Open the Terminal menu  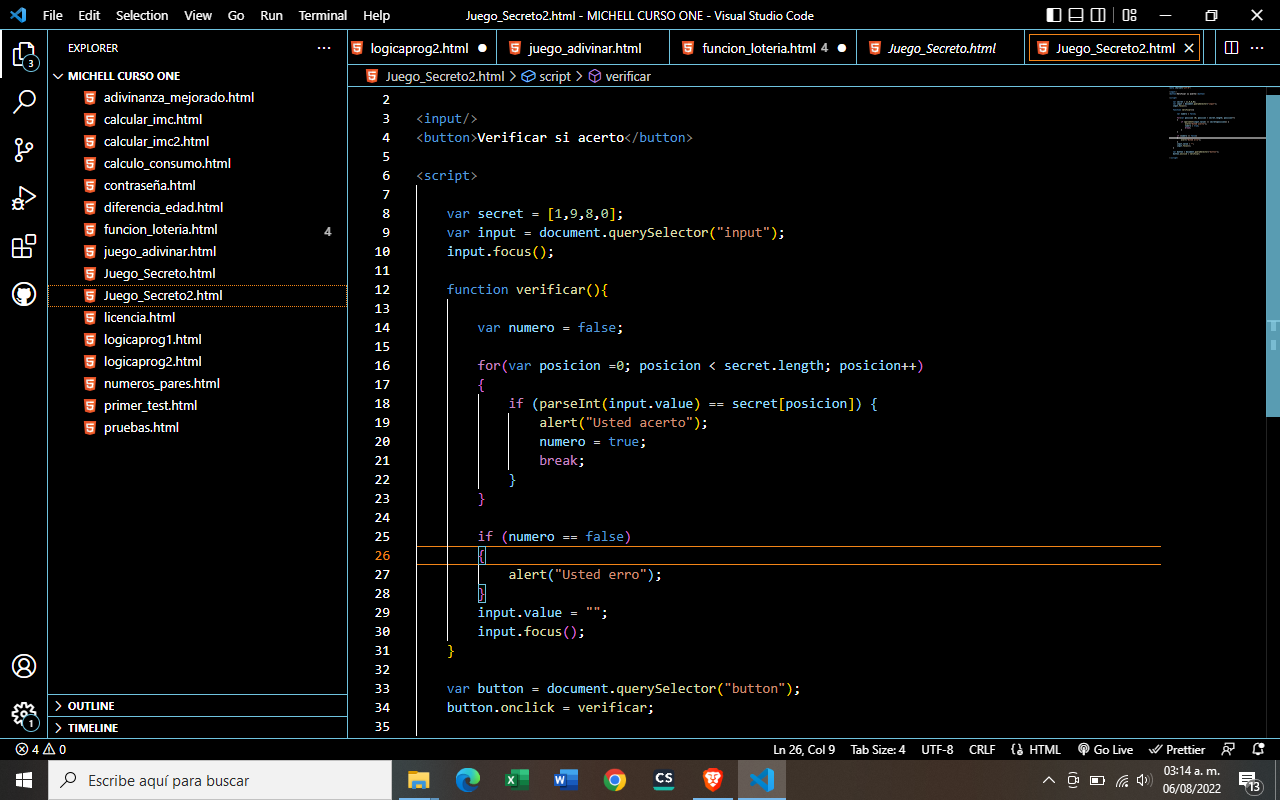click(323, 15)
